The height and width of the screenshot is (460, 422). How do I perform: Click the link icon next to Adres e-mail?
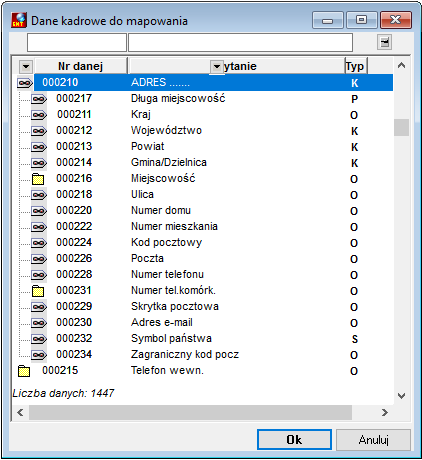pyautogui.click(x=39, y=323)
